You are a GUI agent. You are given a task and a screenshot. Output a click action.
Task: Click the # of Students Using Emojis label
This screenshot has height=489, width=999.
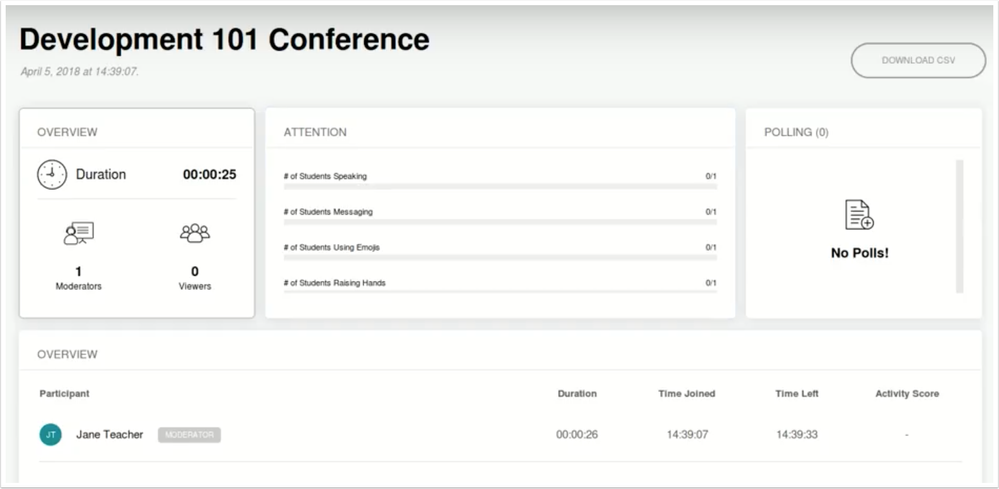pyautogui.click(x=332, y=248)
